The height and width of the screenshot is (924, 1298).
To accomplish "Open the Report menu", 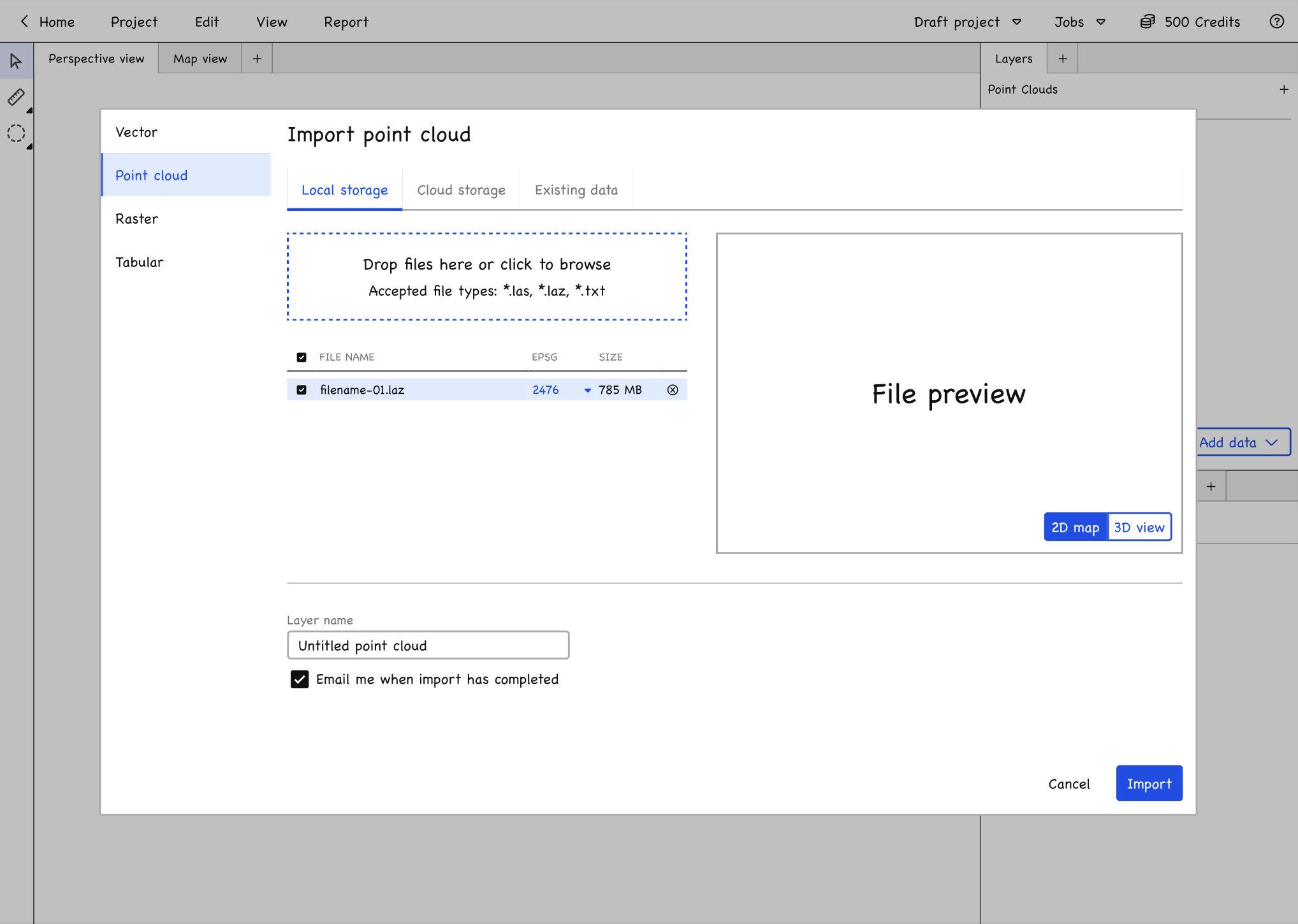I will (346, 22).
